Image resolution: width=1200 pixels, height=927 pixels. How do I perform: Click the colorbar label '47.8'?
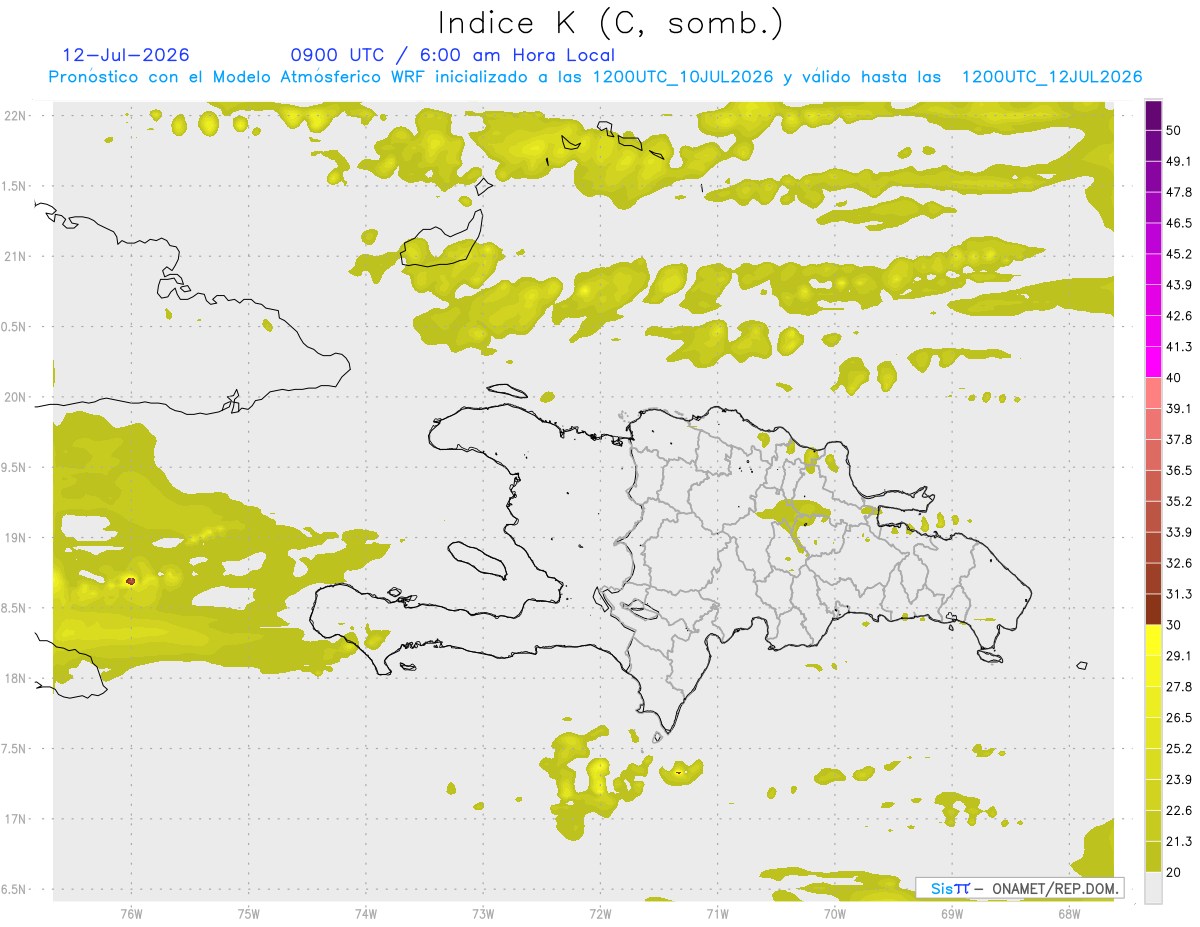coord(1179,192)
